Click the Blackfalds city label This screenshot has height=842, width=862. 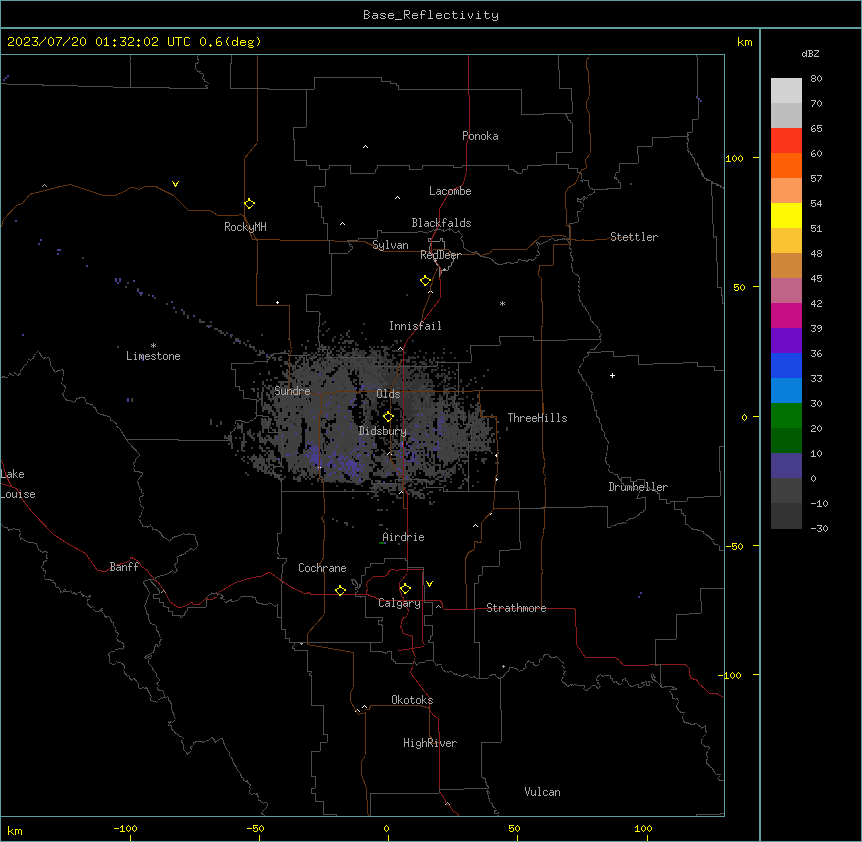pyautogui.click(x=441, y=223)
